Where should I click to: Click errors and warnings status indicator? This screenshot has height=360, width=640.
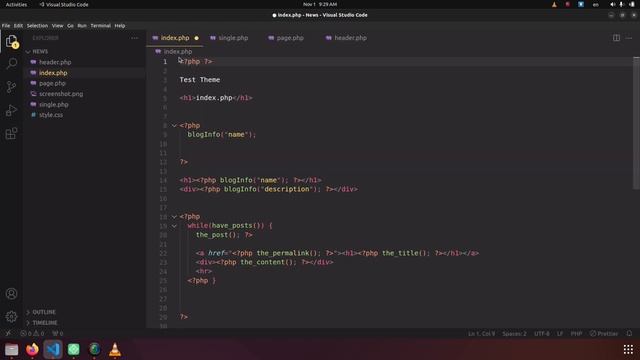[32, 333]
